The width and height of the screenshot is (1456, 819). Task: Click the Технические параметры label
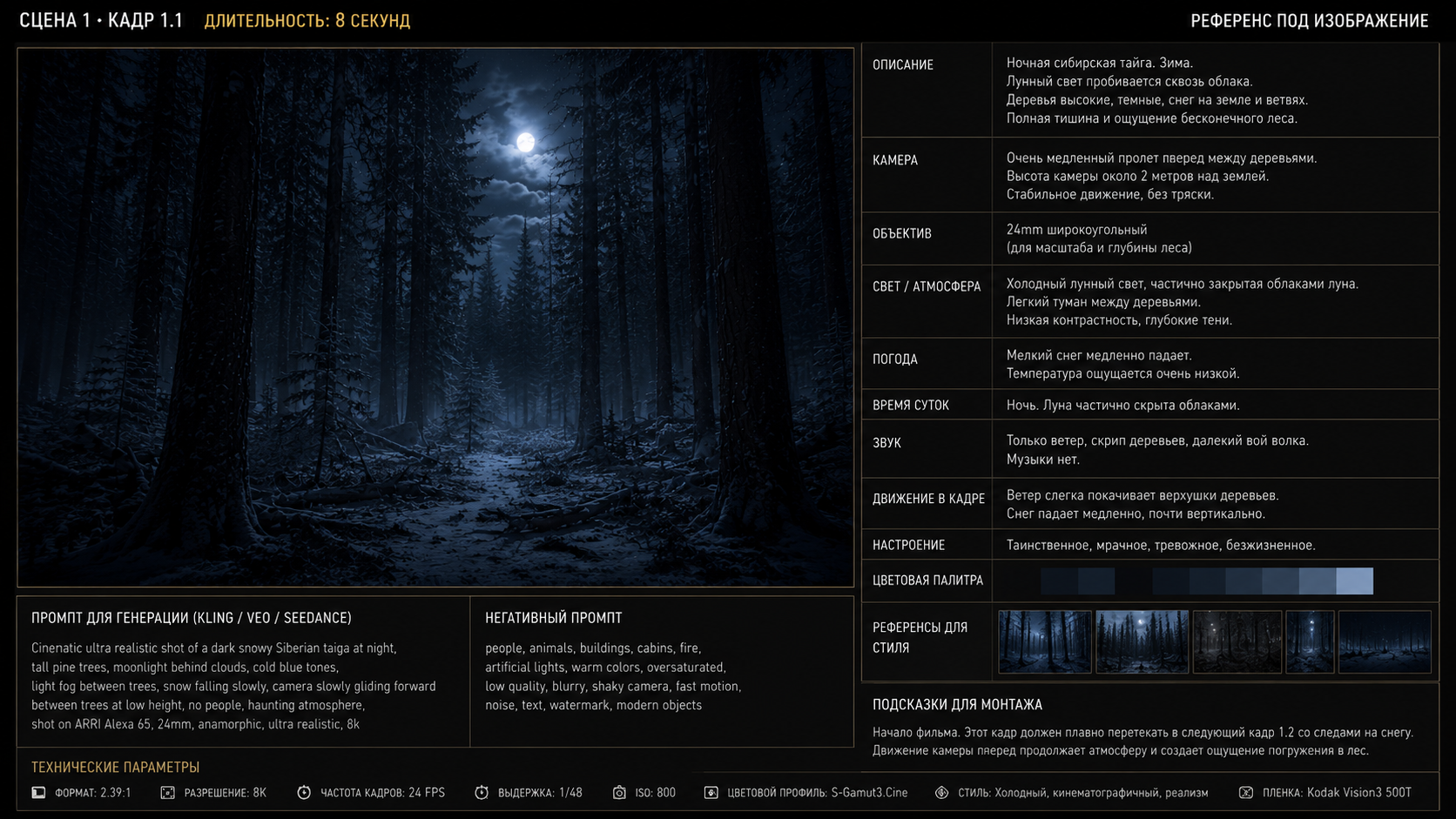coord(116,767)
